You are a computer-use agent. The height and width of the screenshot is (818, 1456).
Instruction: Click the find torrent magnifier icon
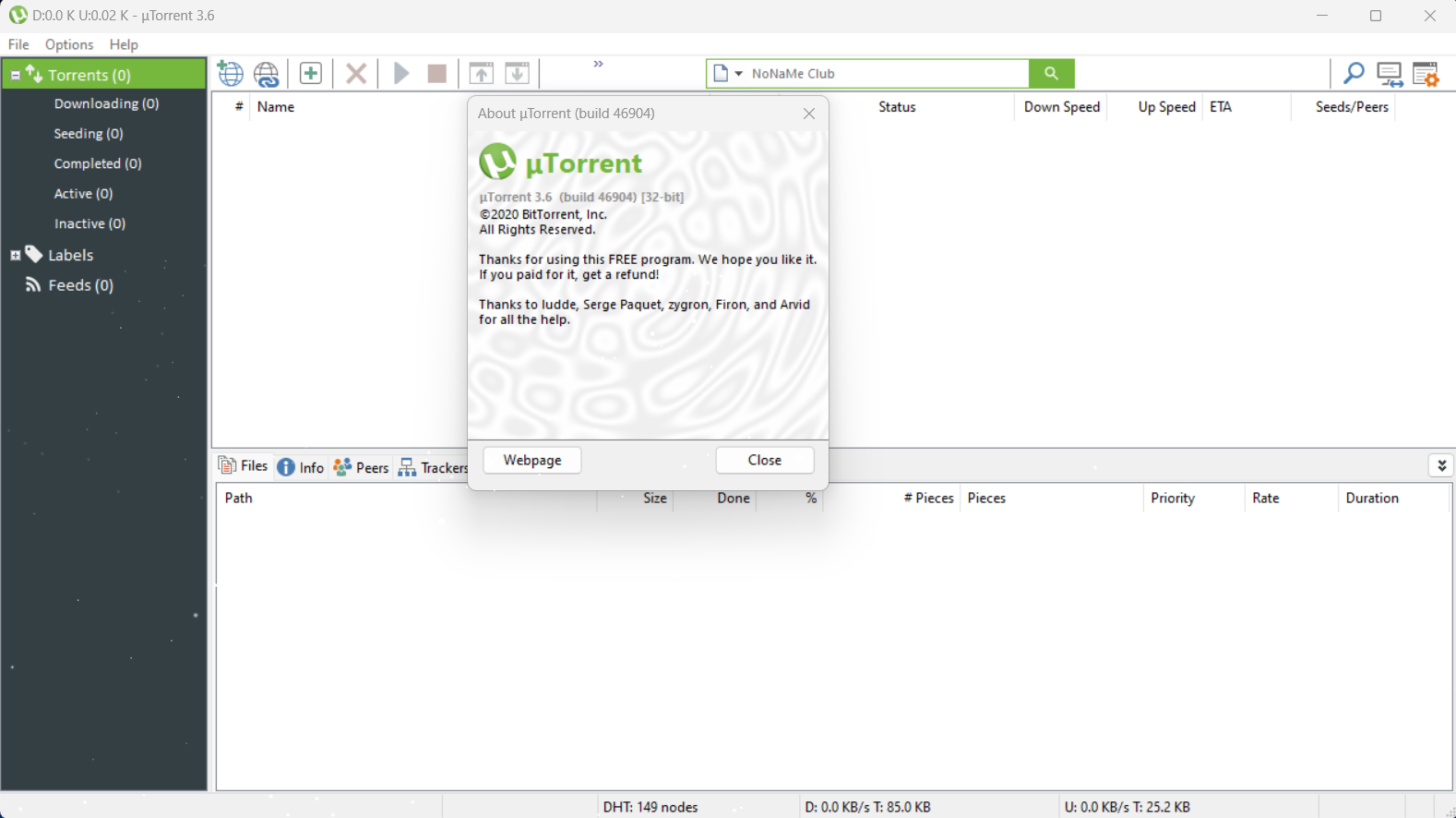[1354, 73]
